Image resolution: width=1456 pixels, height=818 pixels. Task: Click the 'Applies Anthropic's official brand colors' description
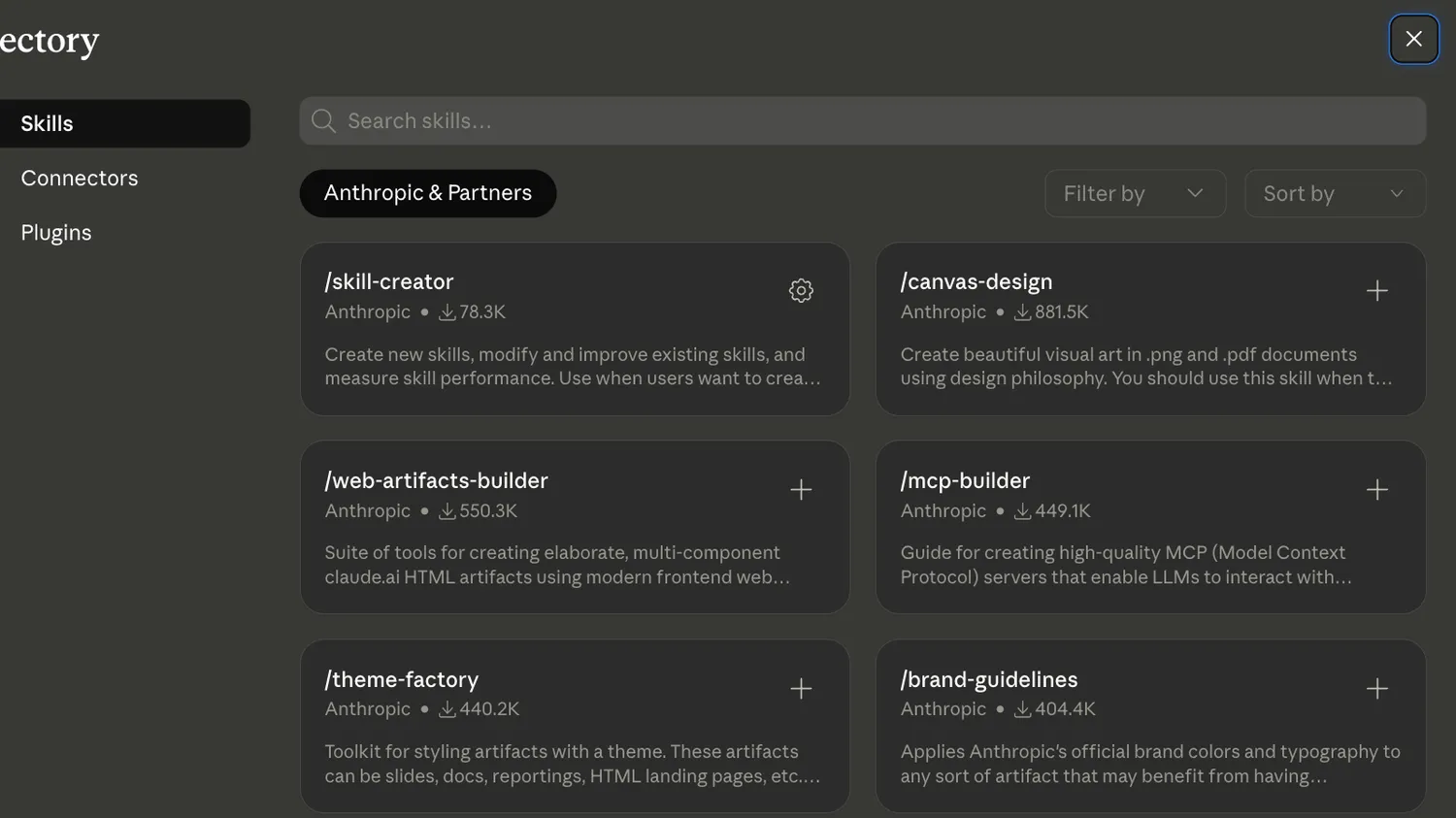pos(1150,764)
